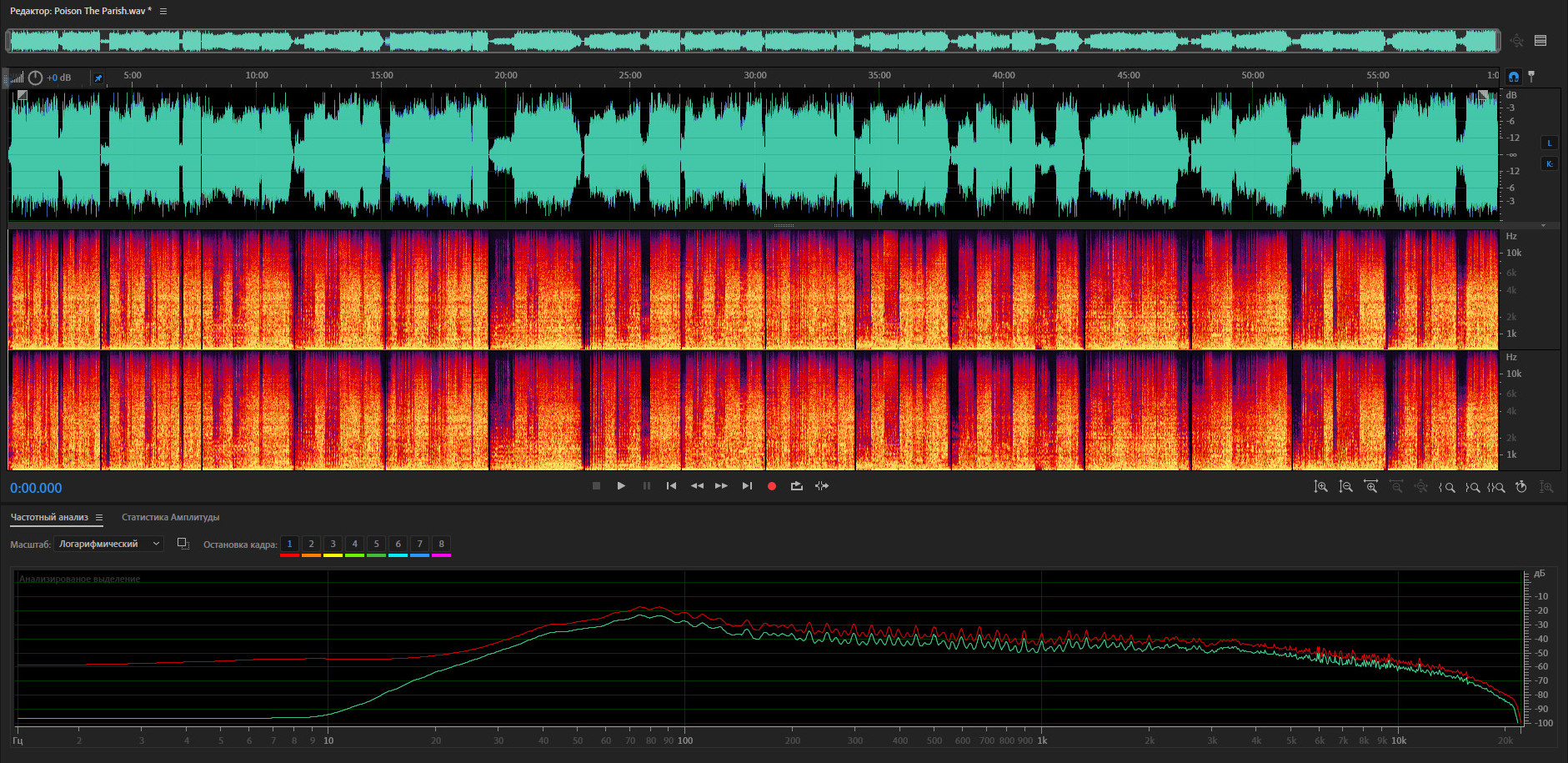Click the 30:00 mark on timeline ruler
This screenshot has height=763, width=1568.
(x=755, y=75)
